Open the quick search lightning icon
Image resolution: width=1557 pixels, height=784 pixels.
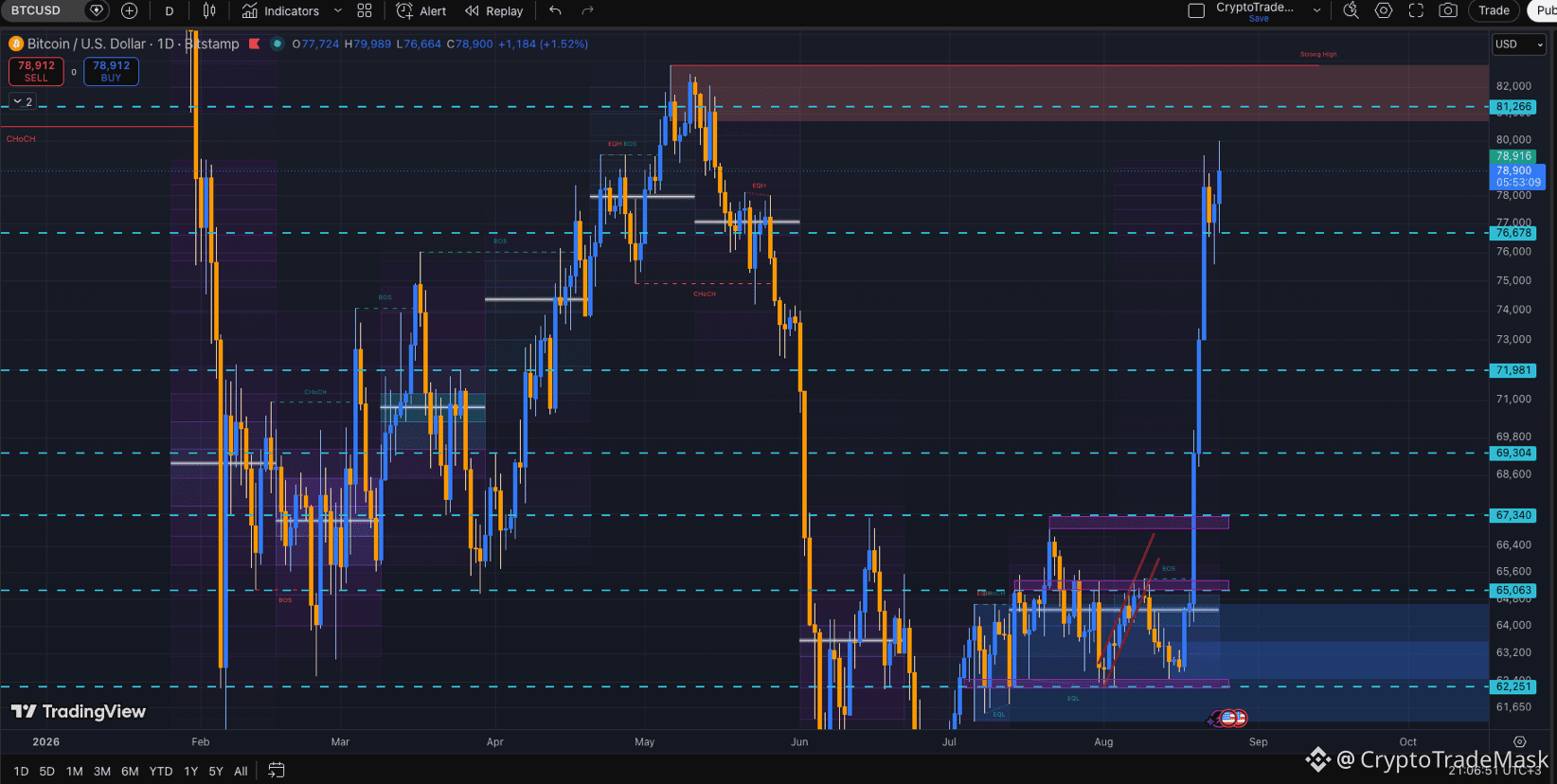pyautogui.click(x=1351, y=11)
